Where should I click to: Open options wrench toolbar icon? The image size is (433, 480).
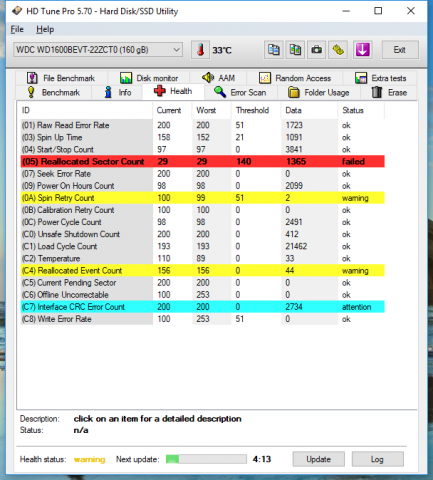pos(338,50)
